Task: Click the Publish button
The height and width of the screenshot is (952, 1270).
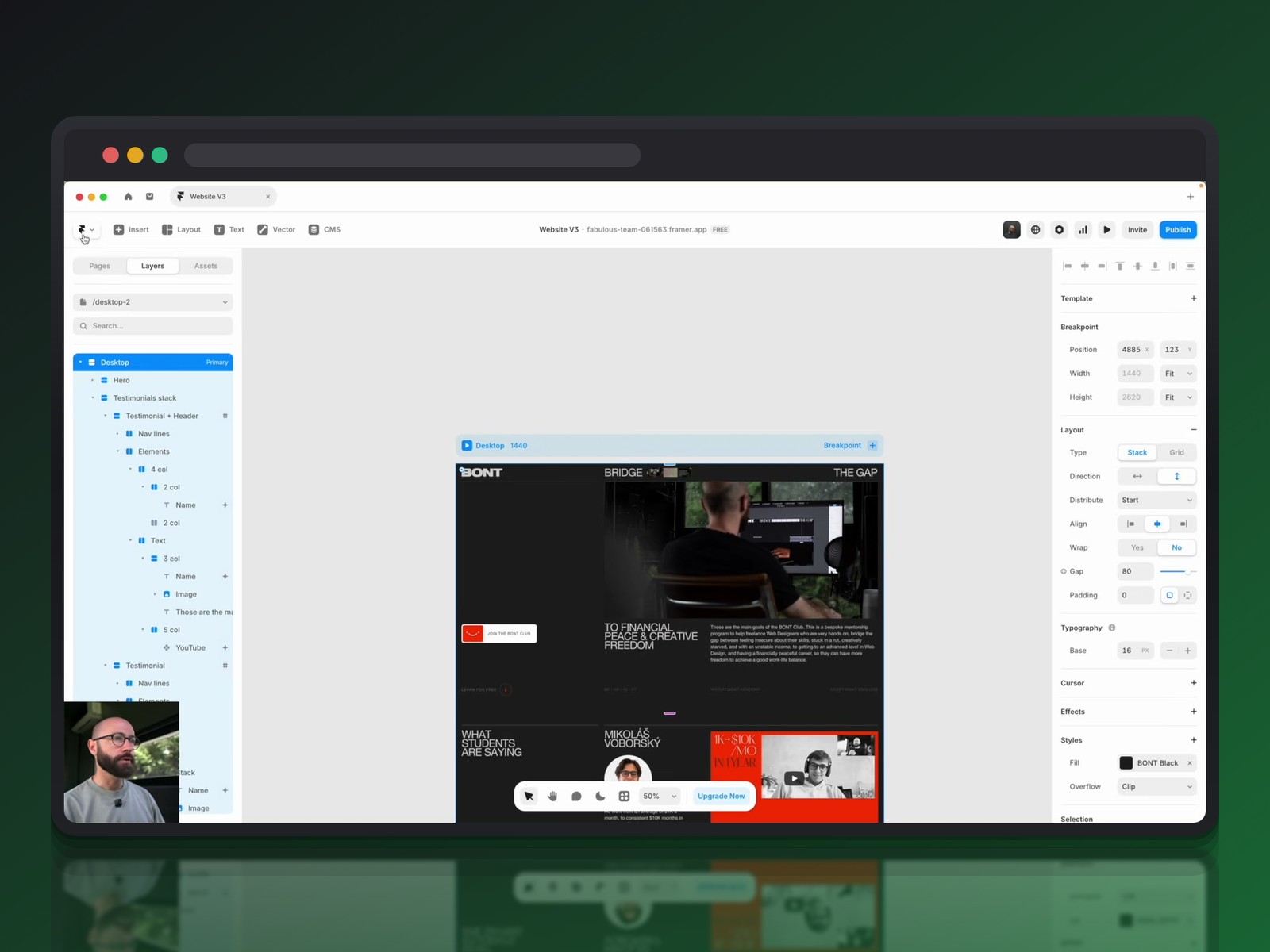Action: click(1178, 230)
